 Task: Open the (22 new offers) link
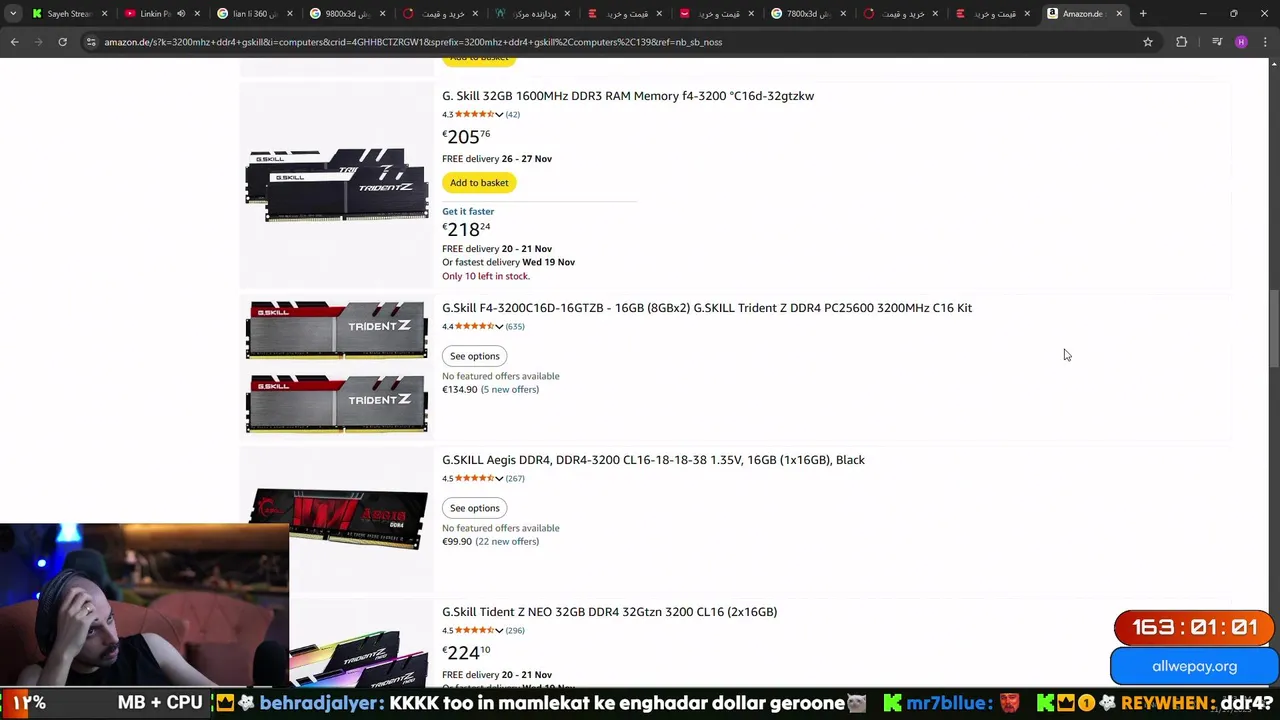(507, 541)
